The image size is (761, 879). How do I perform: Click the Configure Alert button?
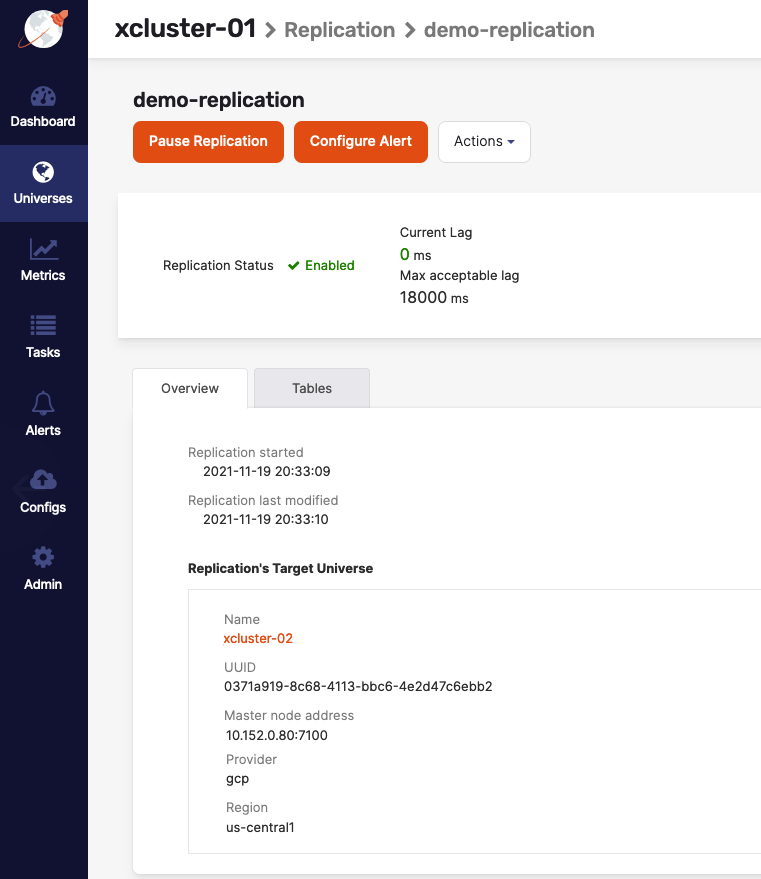[360, 142]
